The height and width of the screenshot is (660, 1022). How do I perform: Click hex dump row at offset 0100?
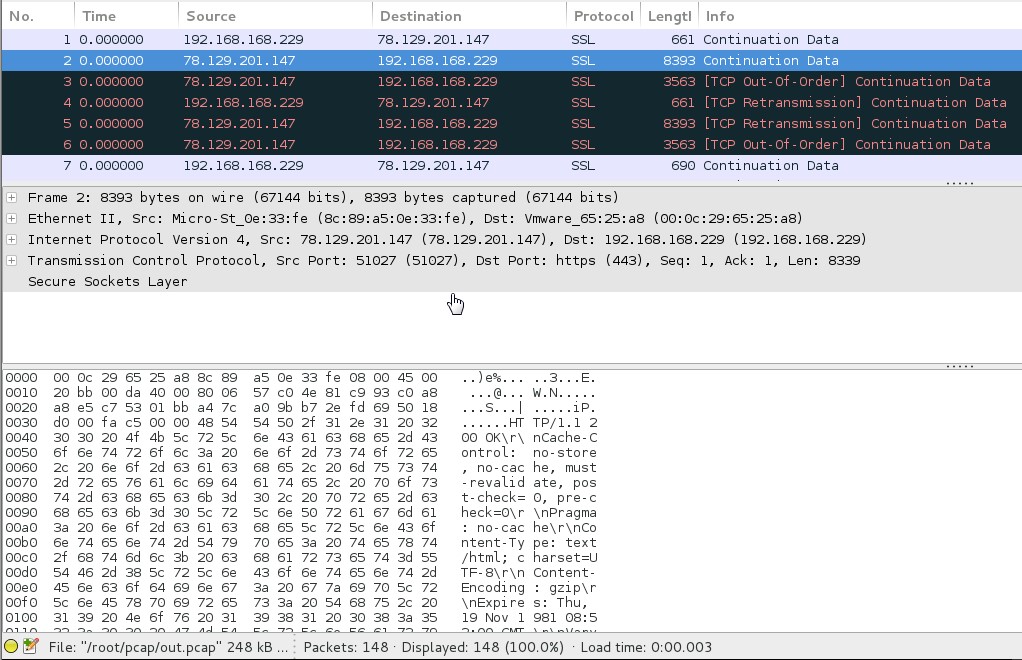click(300, 618)
